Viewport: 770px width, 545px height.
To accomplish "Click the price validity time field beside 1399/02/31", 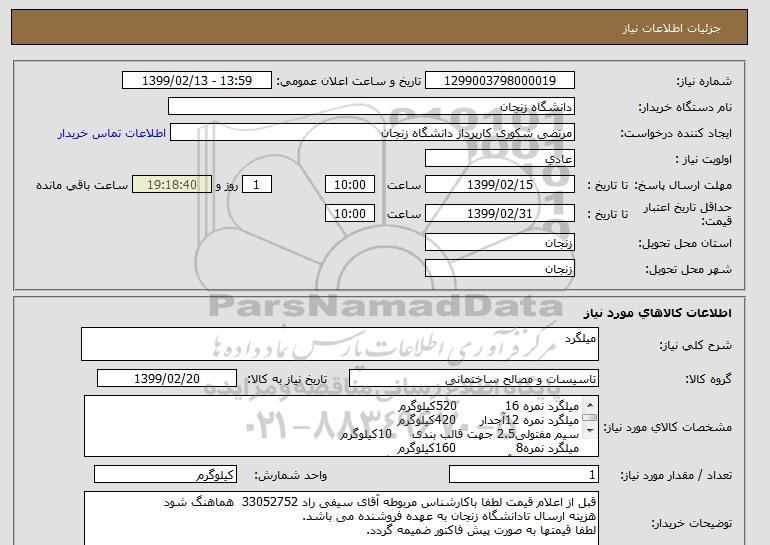I will click(350, 214).
